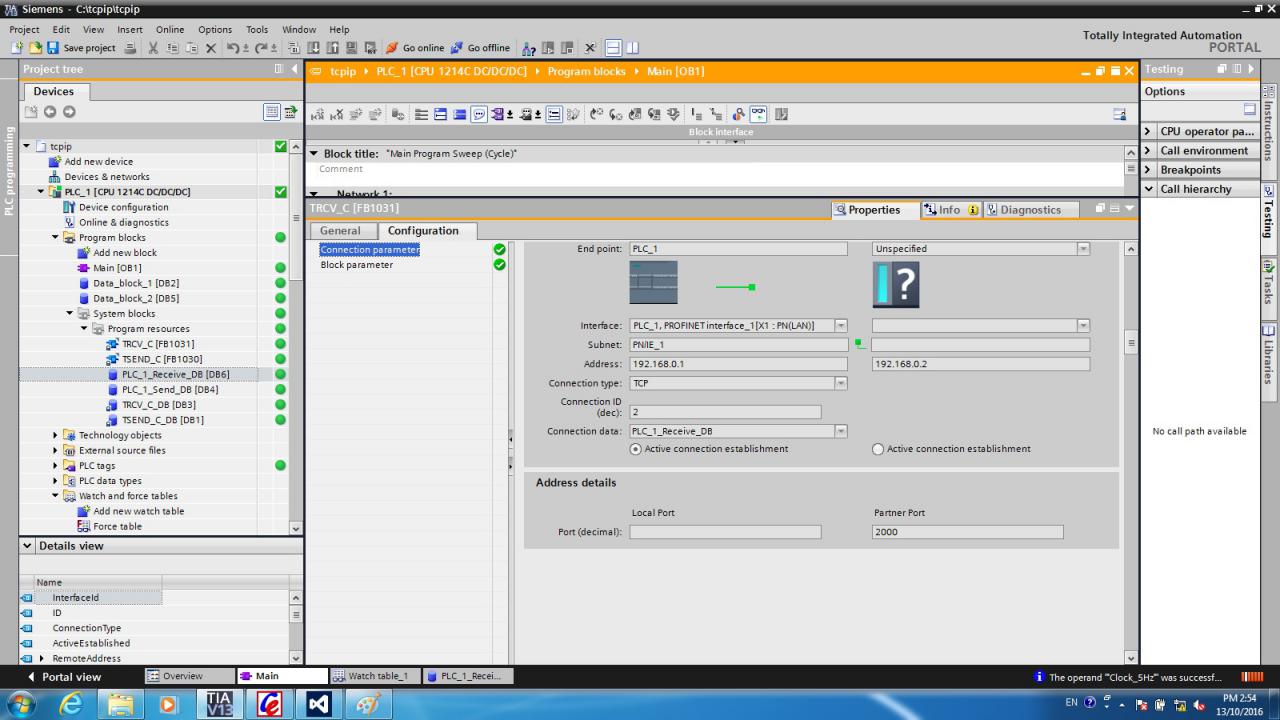This screenshot has width=1280, height=720.
Task: Click the monitoring glasses icon in editor toolbar
Action: 758,114
